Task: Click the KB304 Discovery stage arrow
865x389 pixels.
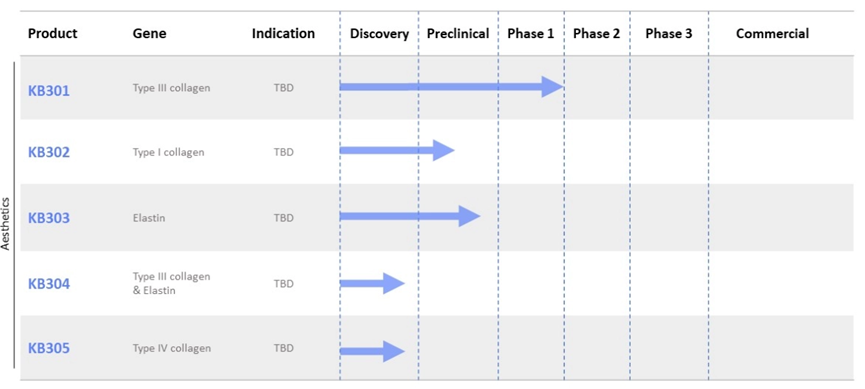Action: pyautogui.click(x=372, y=284)
